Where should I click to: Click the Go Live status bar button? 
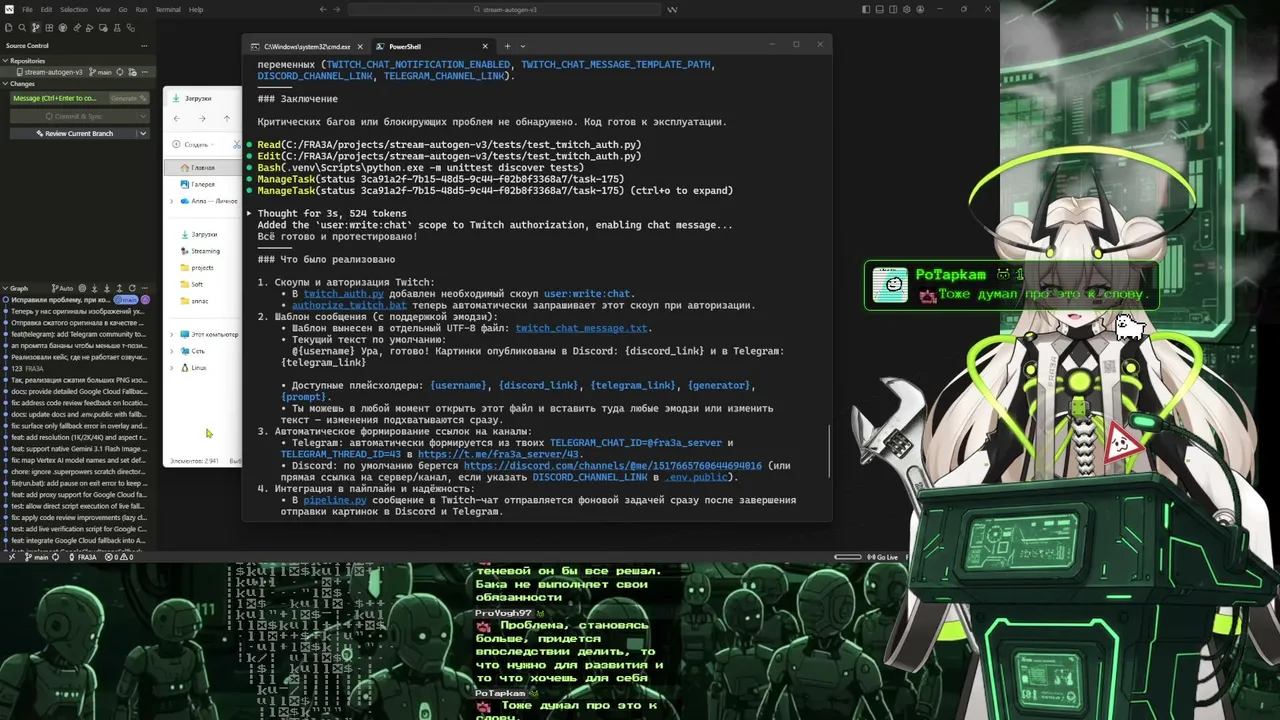884,557
